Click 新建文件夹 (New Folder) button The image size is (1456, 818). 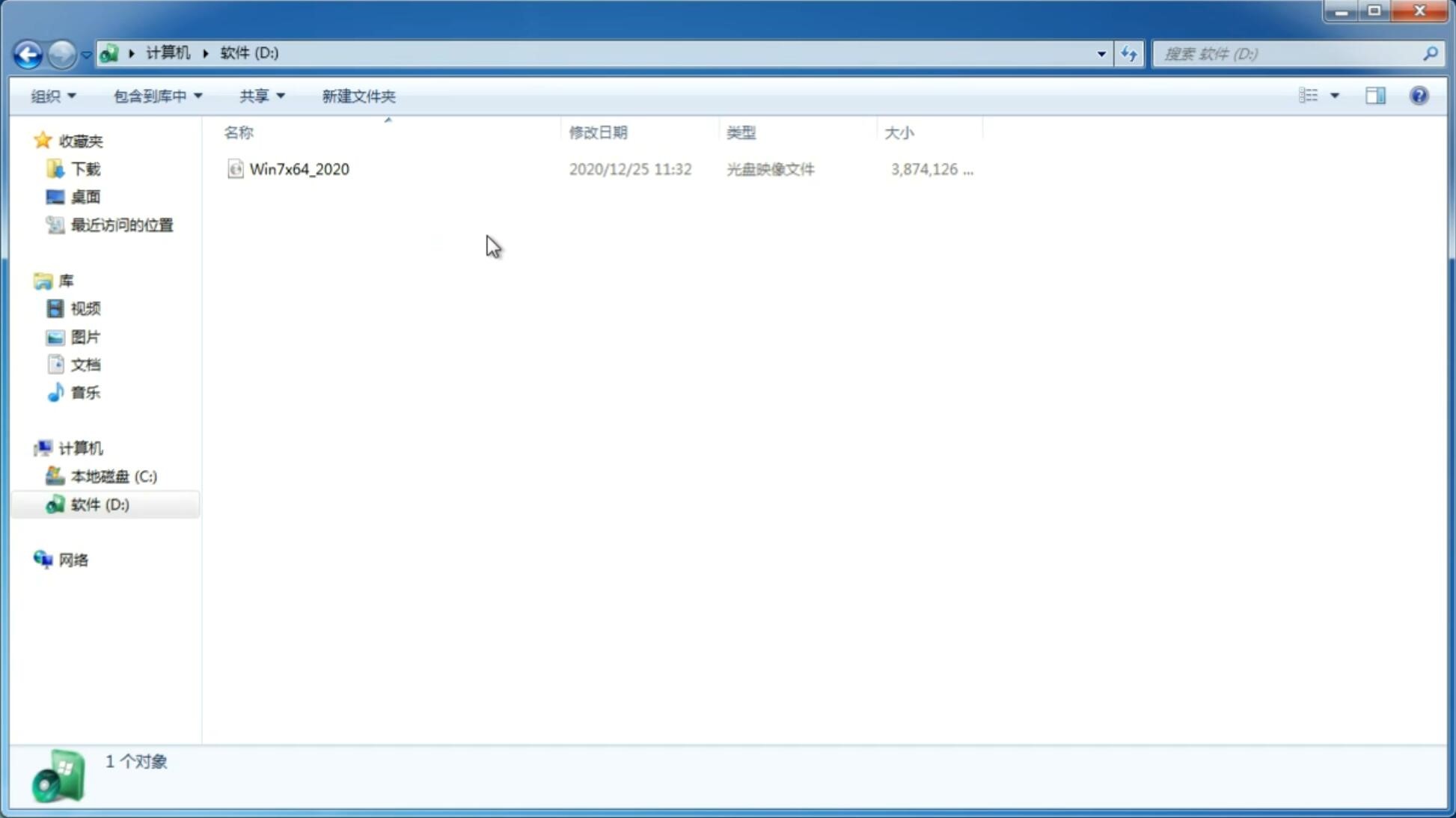358,95
